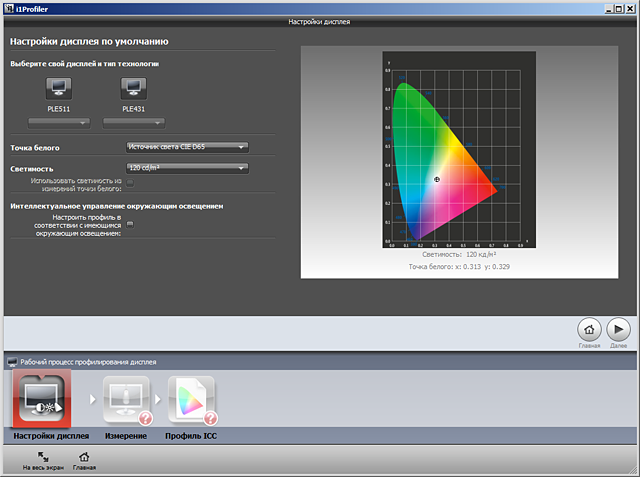This screenshot has width=640, height=477.
Task: Open the Светимость 120 cd/m² dropdown
Action: pyautogui.click(x=187, y=168)
